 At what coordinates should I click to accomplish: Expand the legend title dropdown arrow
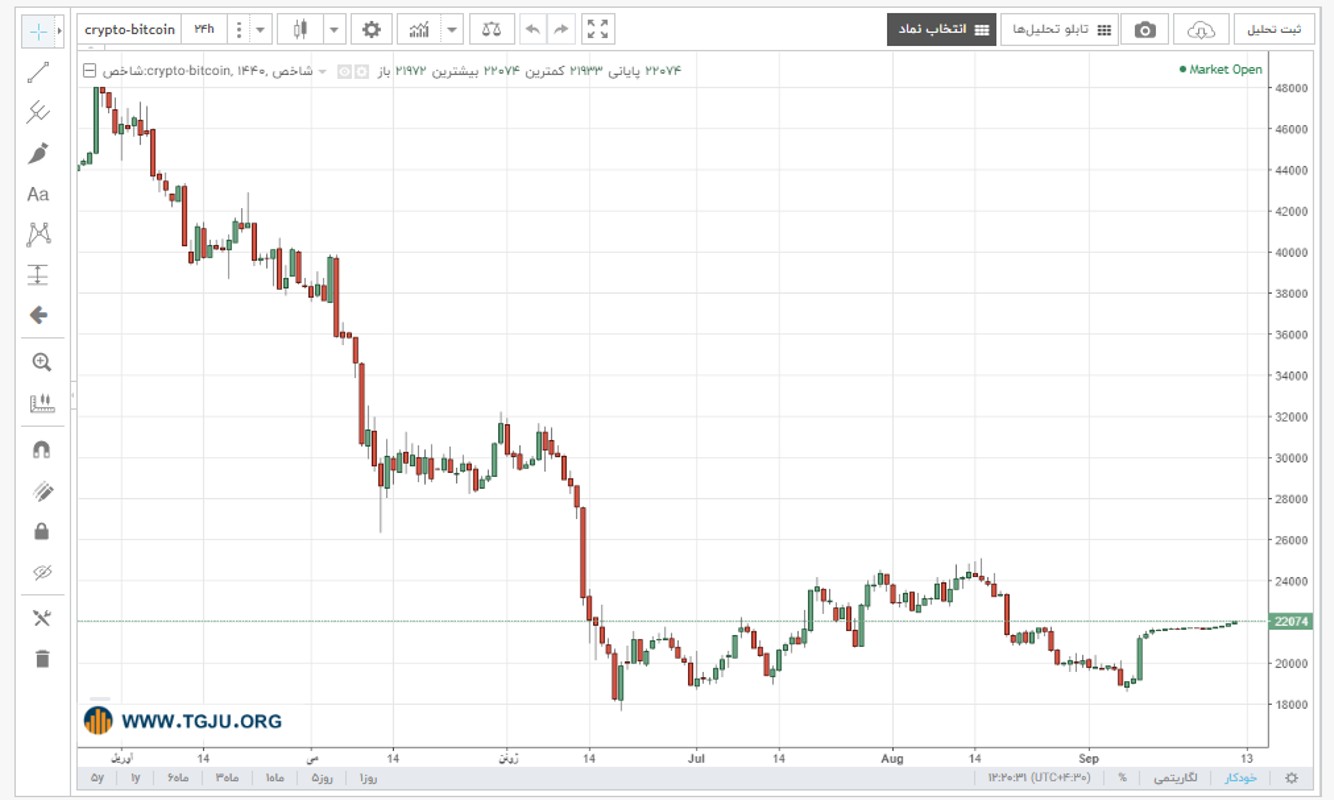point(322,71)
